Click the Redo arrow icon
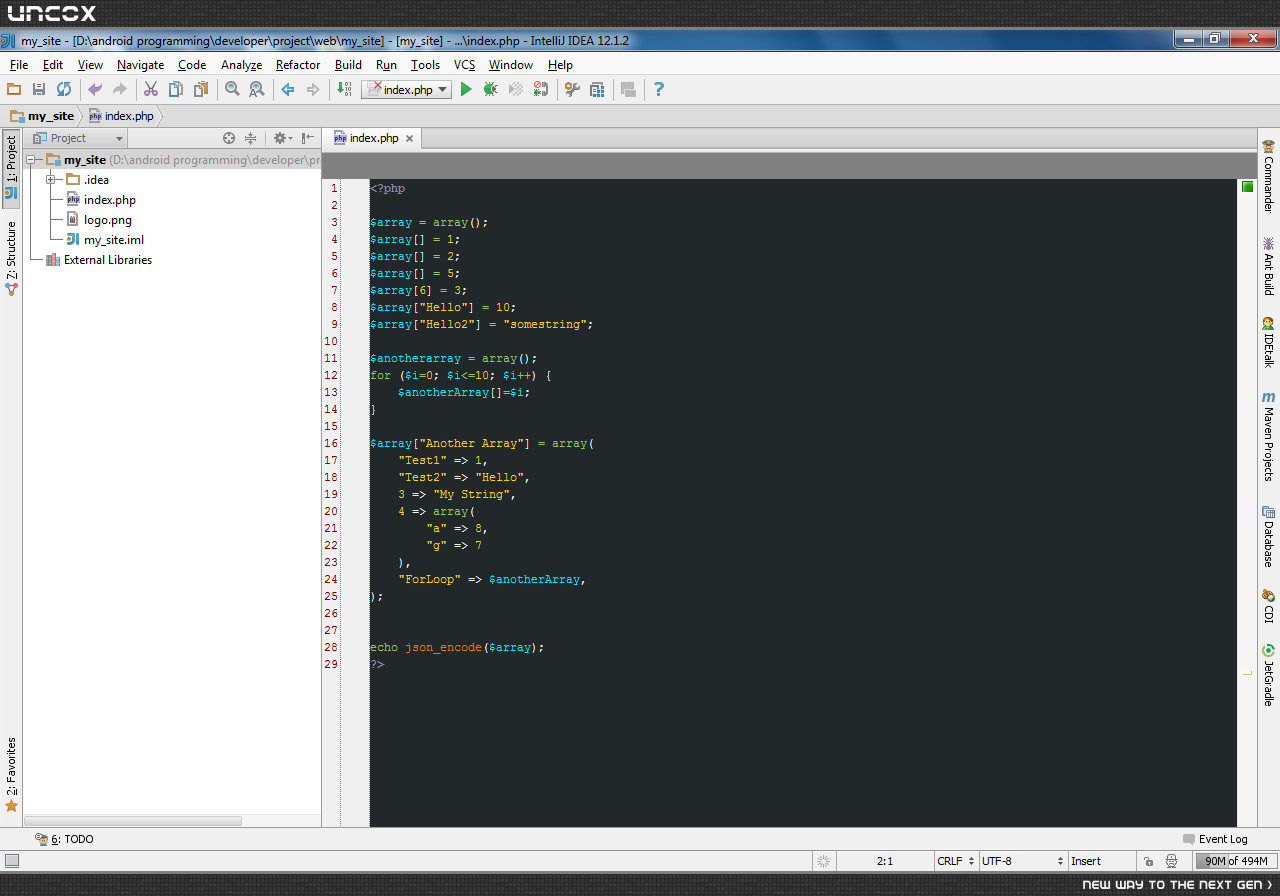 point(120,90)
